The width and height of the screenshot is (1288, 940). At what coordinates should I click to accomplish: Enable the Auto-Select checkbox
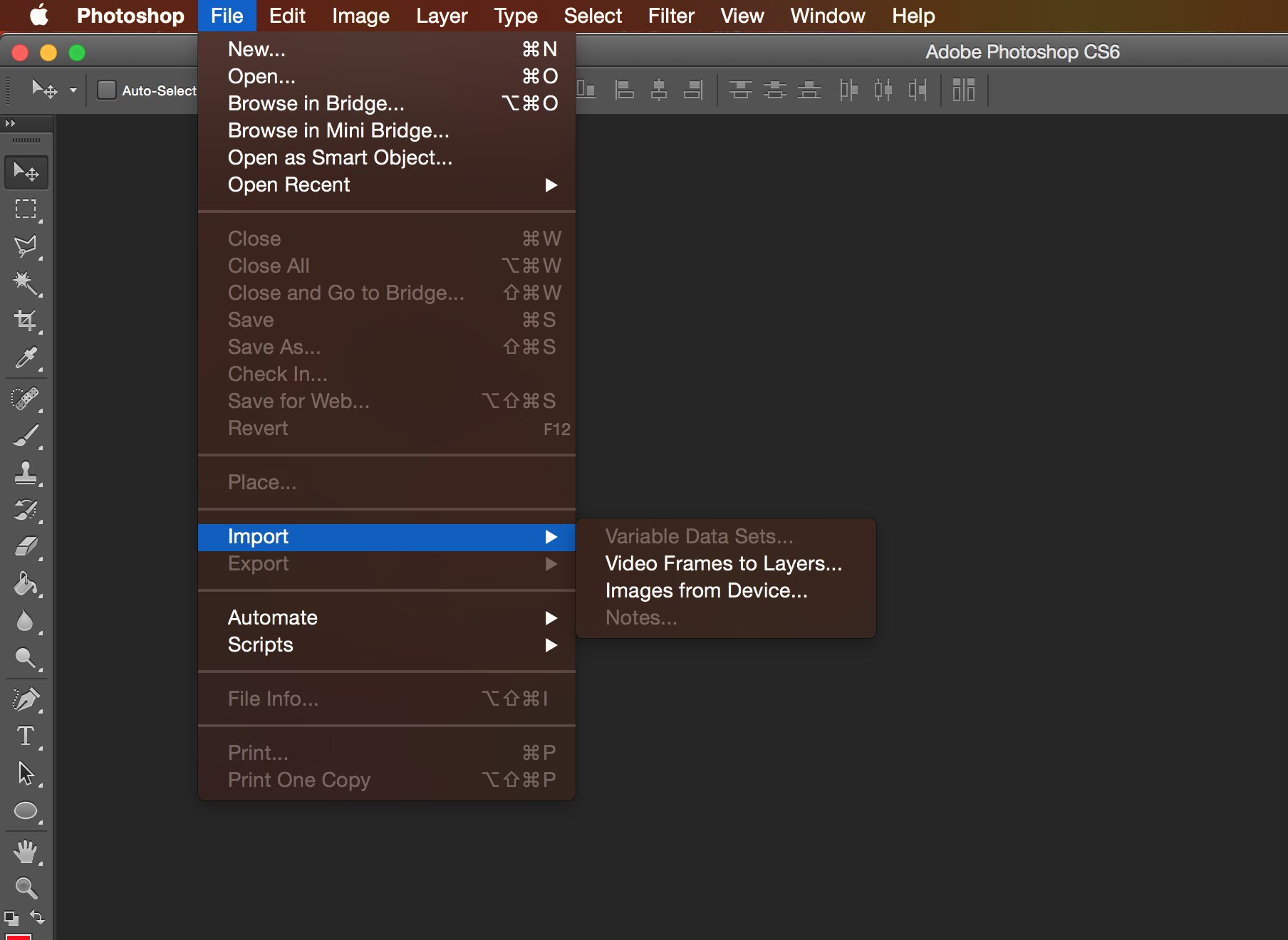click(107, 90)
